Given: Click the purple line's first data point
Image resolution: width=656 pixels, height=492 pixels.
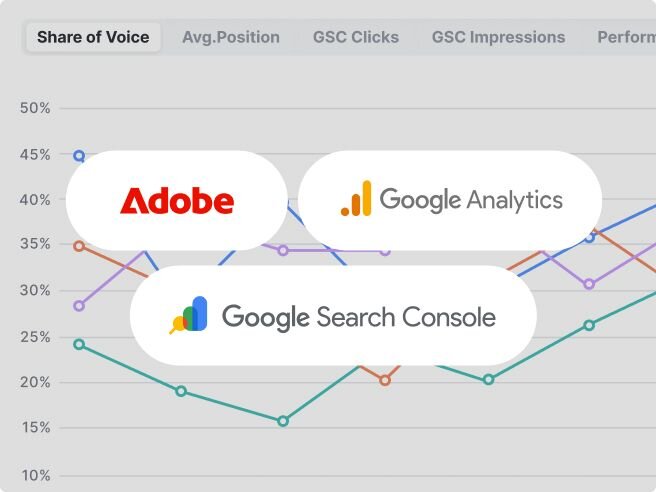Looking at the screenshot, I should tap(80, 305).
